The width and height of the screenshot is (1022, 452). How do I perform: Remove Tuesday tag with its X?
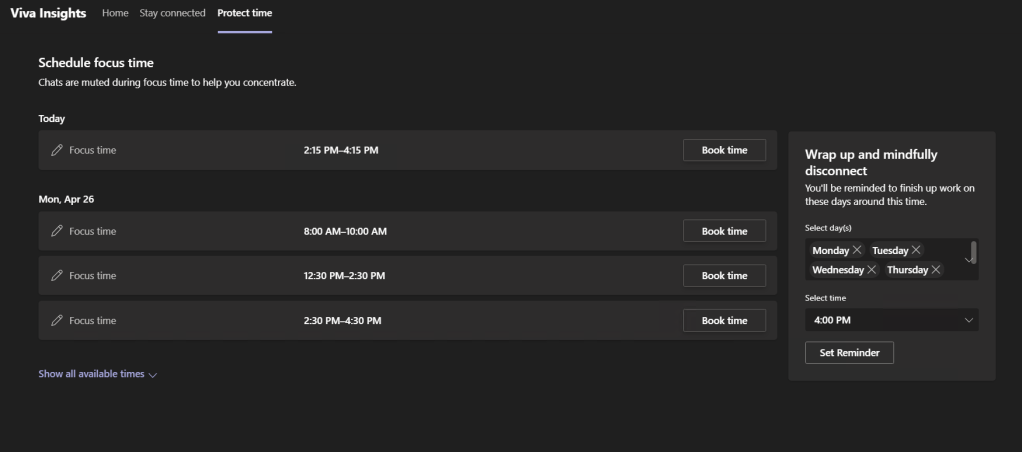[x=916, y=250]
